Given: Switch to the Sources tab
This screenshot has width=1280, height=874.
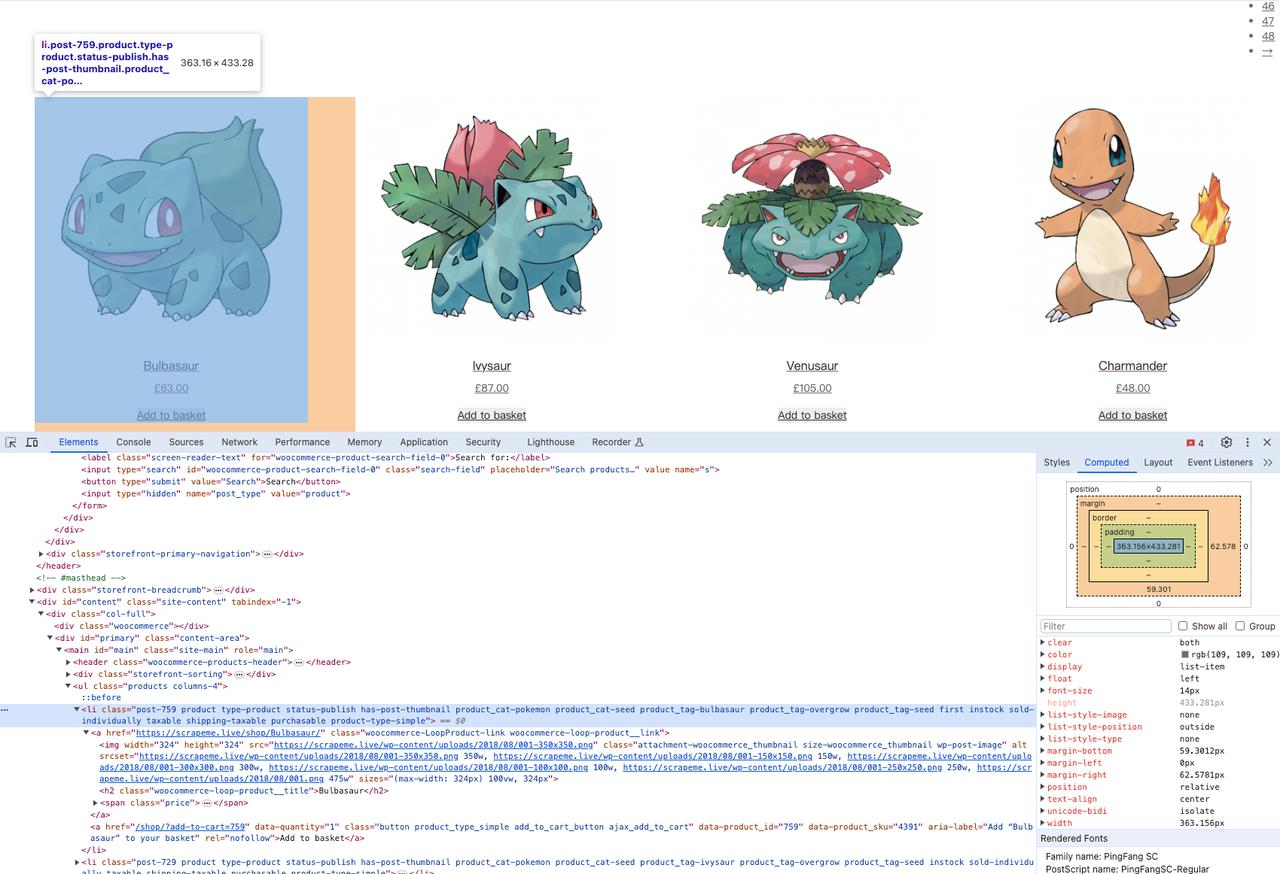Looking at the screenshot, I should coord(186,442).
